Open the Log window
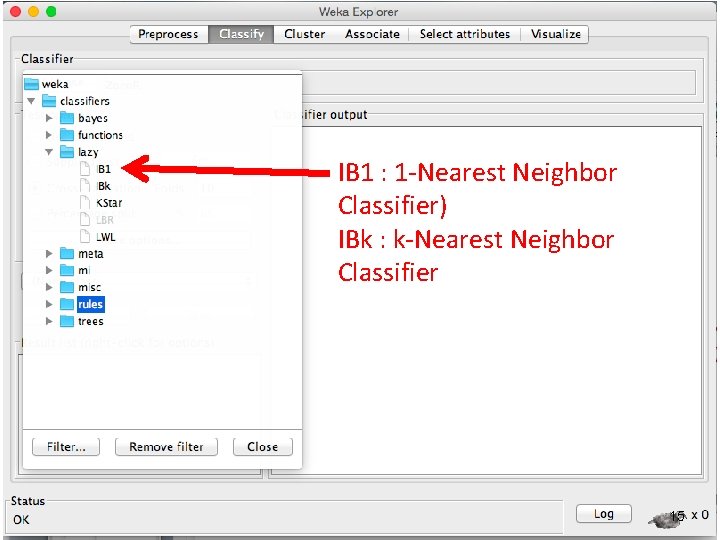This screenshot has height=540, width=720. pyautogui.click(x=604, y=514)
